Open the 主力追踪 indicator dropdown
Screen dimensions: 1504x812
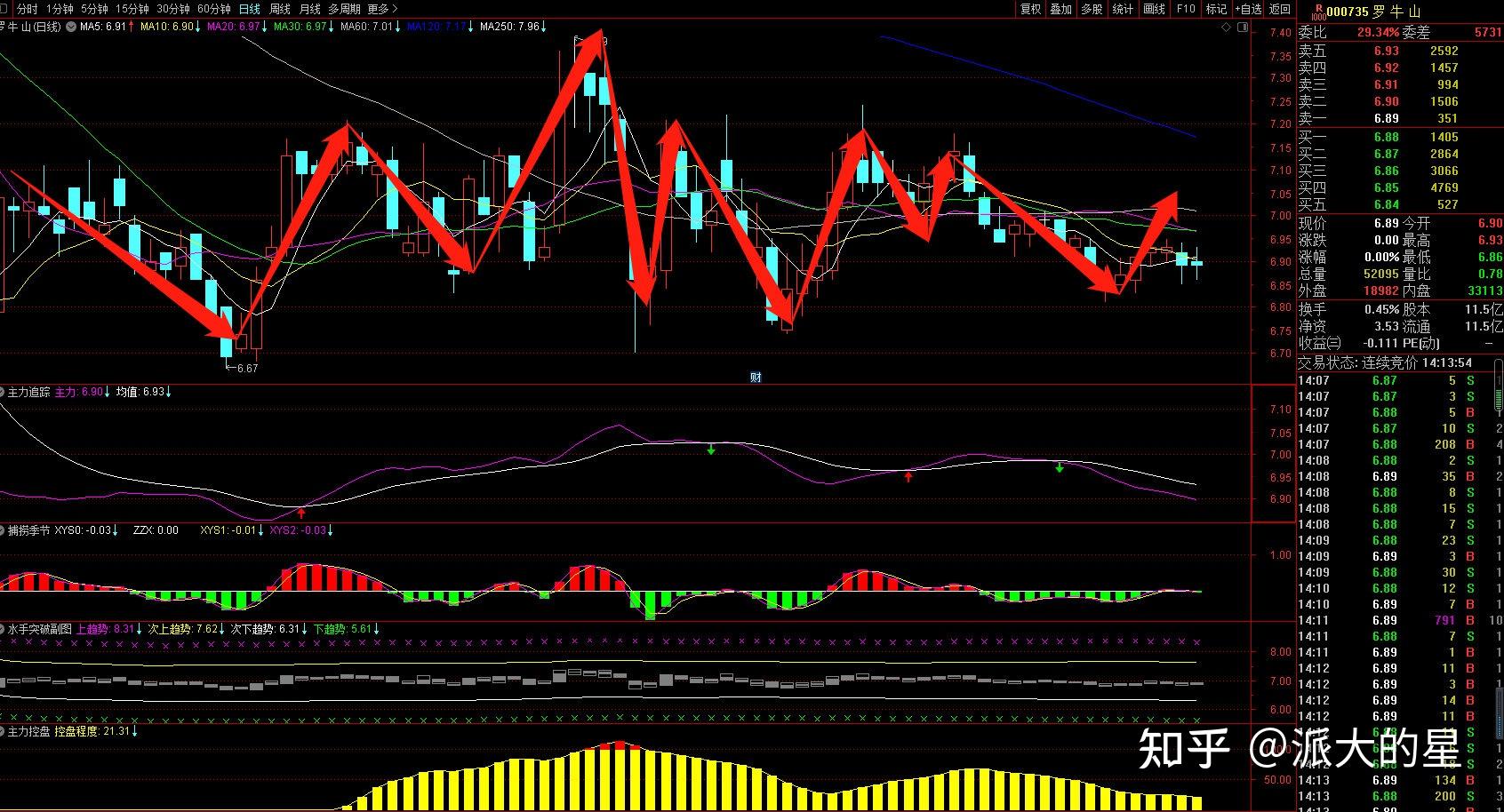(4, 392)
